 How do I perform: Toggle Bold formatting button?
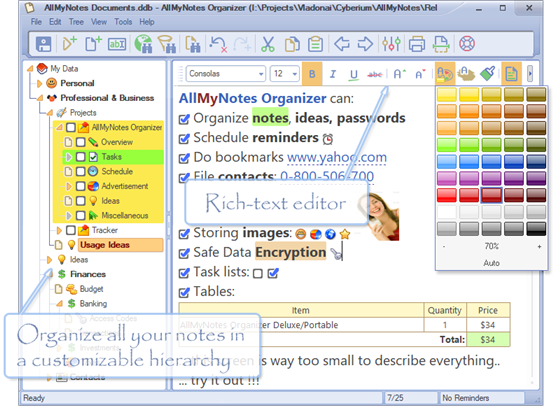tap(312, 74)
